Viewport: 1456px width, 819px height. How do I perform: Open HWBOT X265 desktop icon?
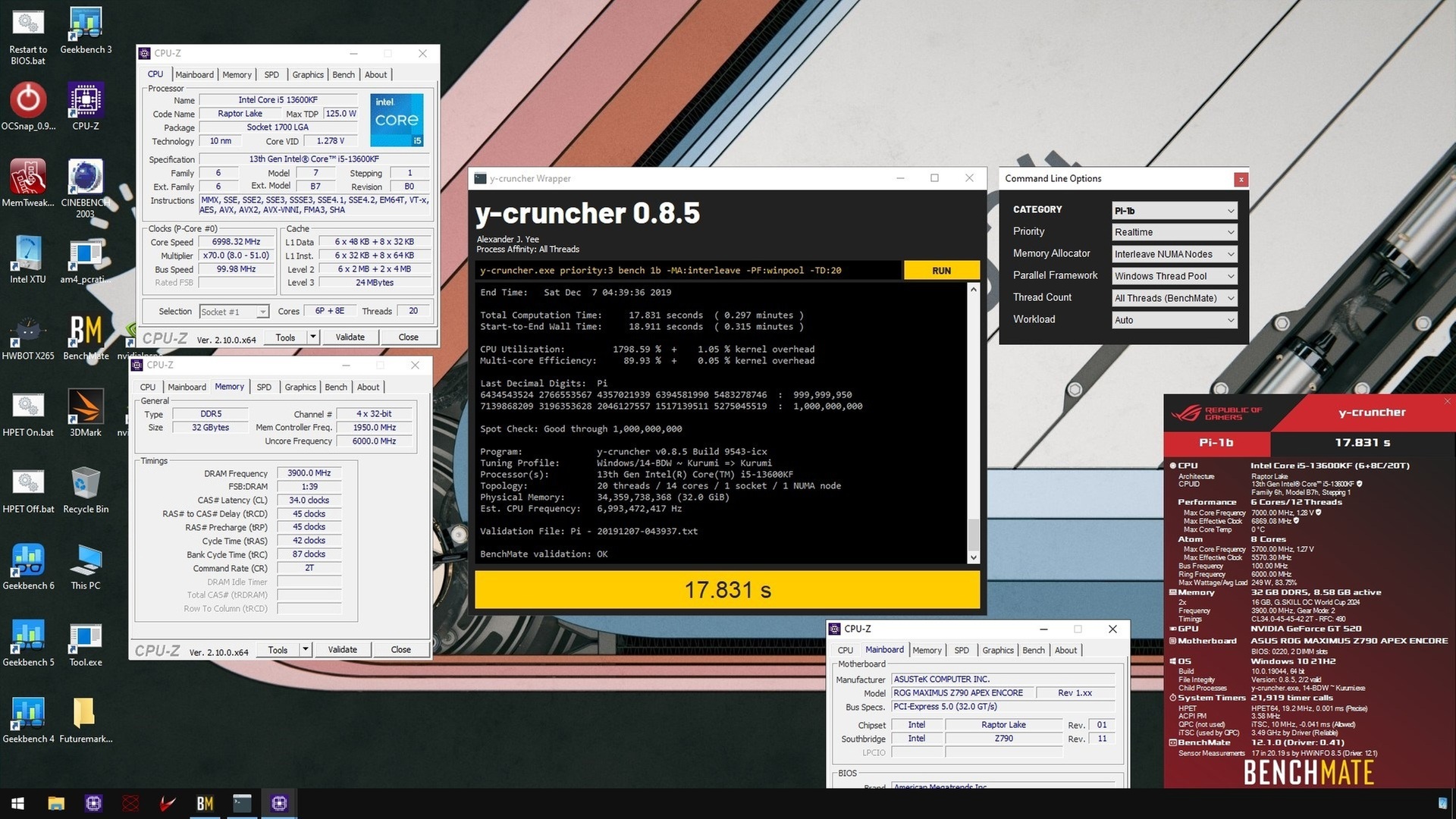click(x=28, y=336)
